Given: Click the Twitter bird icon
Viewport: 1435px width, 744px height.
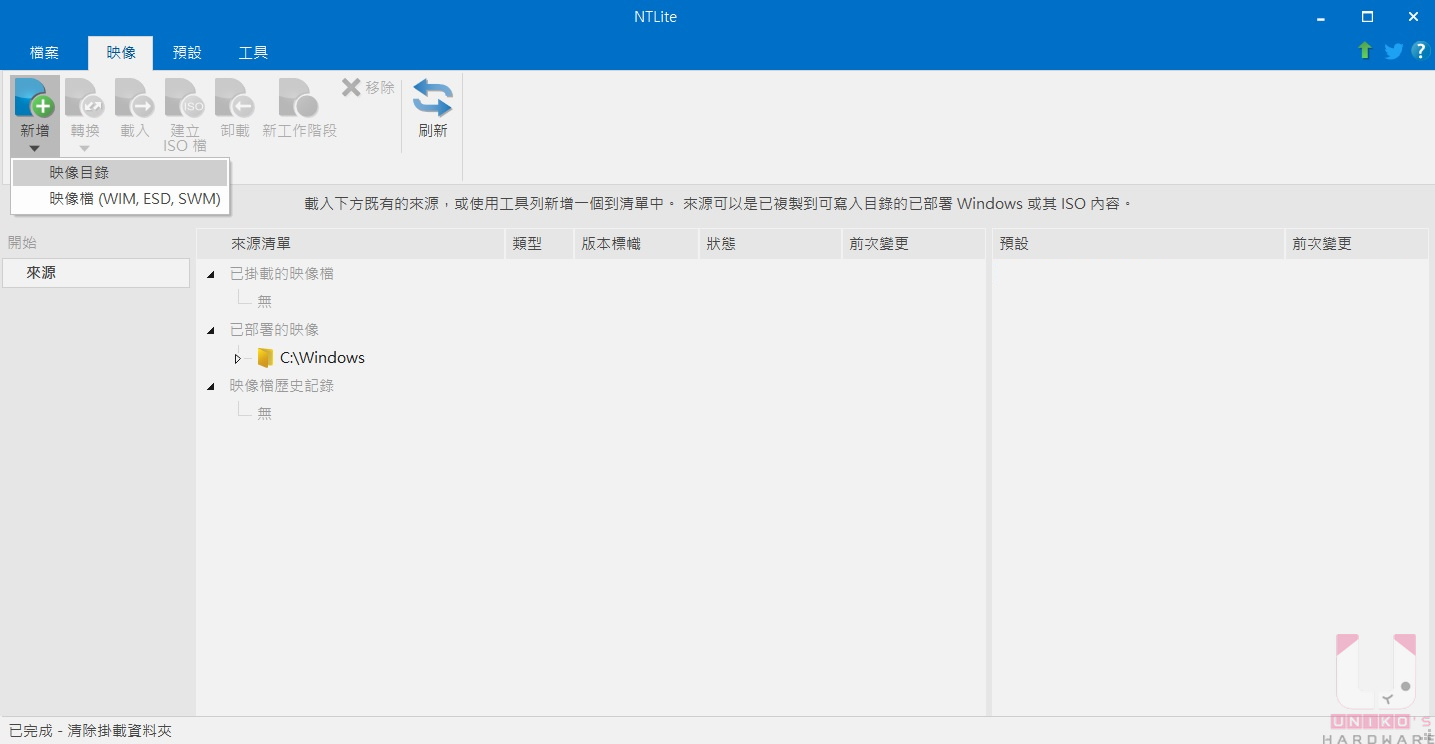Looking at the screenshot, I should coord(1393,51).
